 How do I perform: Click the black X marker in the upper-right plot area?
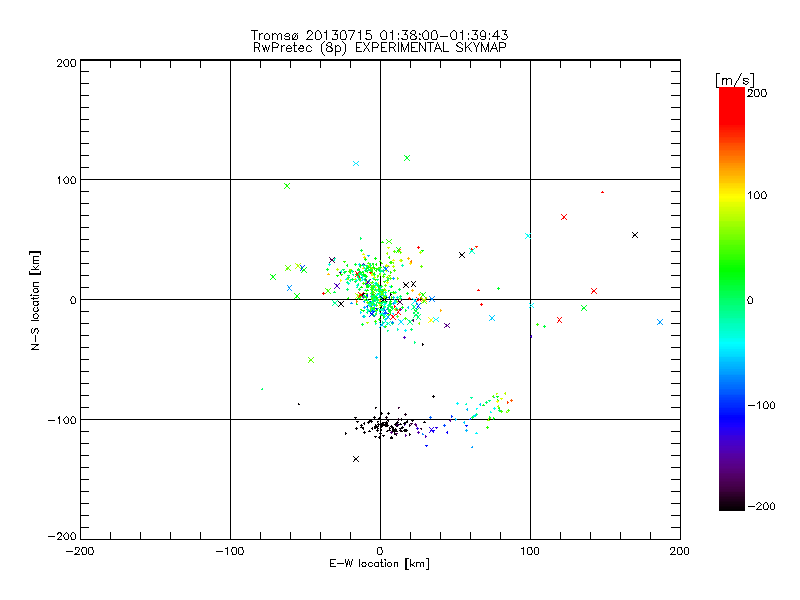click(635, 235)
